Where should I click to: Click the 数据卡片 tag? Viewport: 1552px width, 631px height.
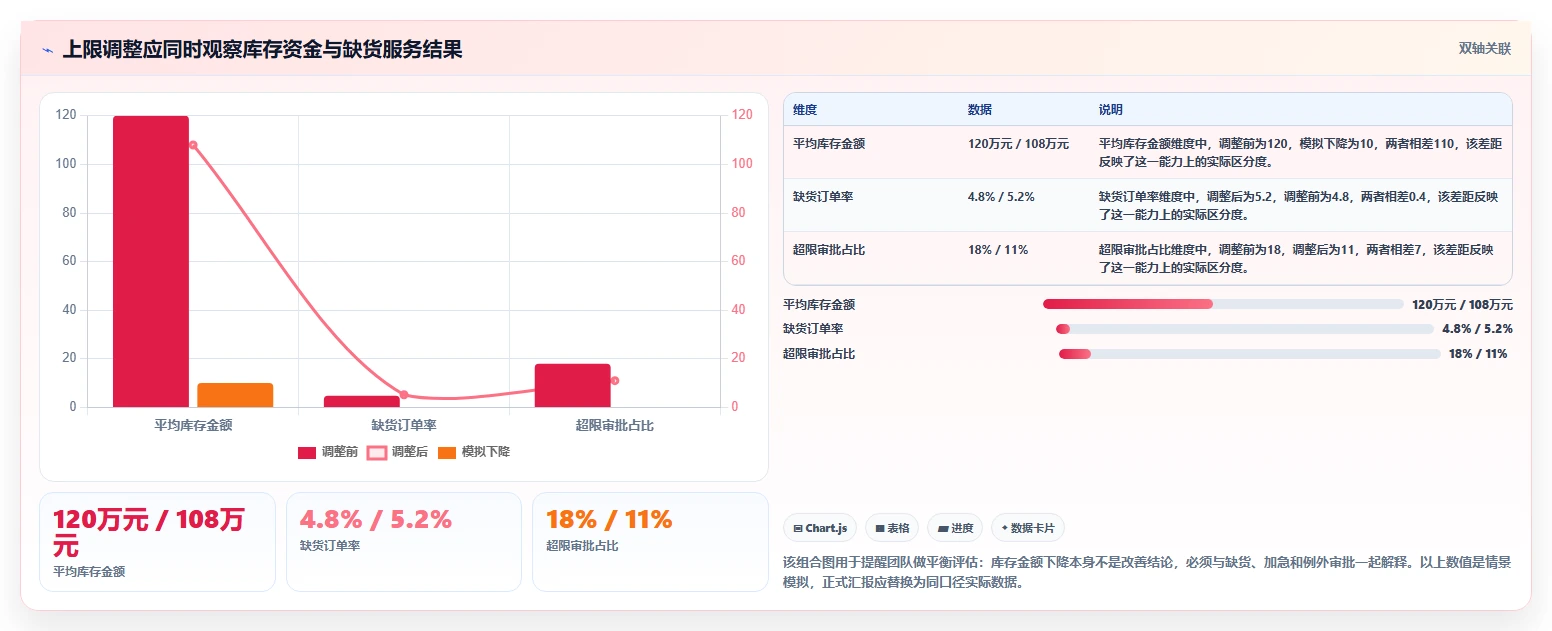tap(1028, 528)
